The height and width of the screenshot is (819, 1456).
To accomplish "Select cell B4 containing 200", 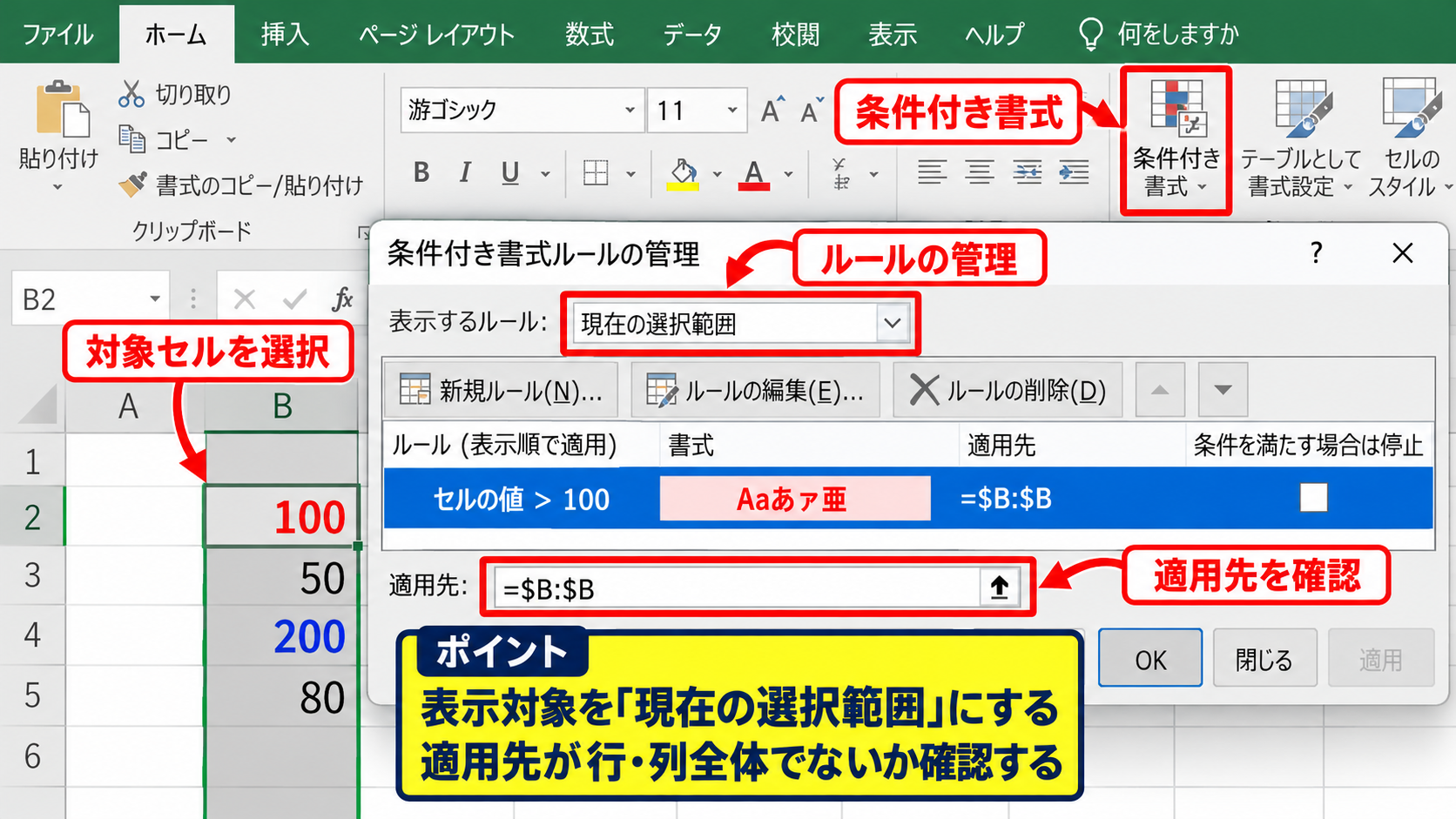I will click(281, 635).
